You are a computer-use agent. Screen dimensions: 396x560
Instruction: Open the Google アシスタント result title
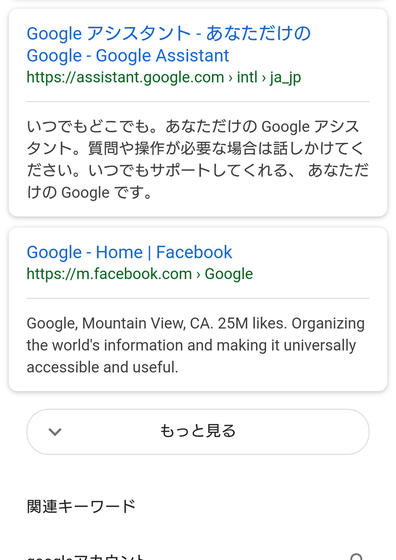point(169,44)
